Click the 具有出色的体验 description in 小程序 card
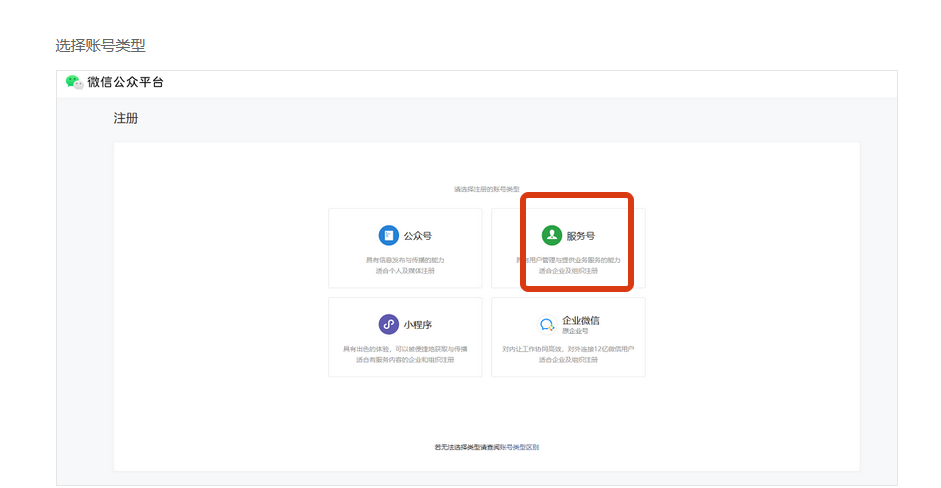Viewport: 941px width, 488px height. pyautogui.click(x=405, y=349)
